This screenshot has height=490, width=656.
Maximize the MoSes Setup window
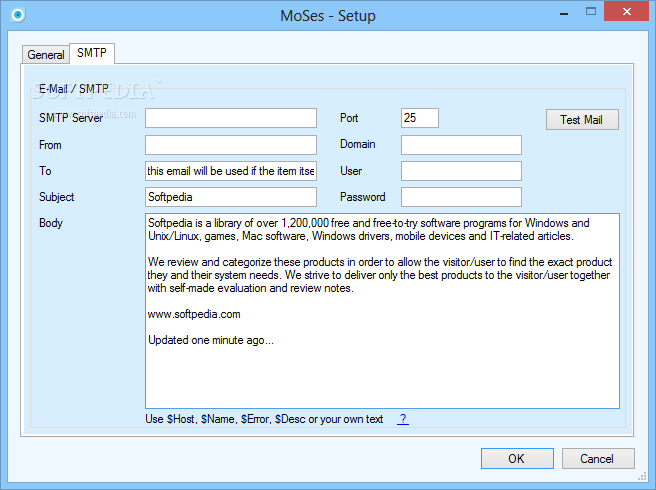point(591,12)
